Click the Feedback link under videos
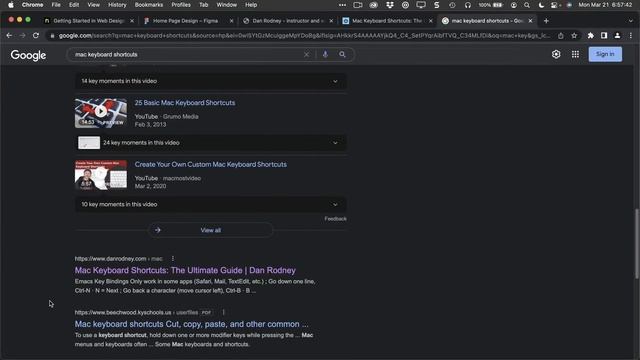This screenshot has width=640, height=360. 336,219
